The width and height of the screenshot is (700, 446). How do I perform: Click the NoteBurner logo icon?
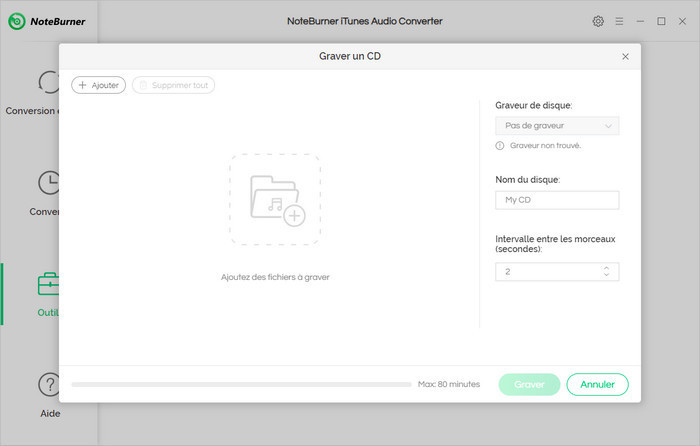coord(17,21)
